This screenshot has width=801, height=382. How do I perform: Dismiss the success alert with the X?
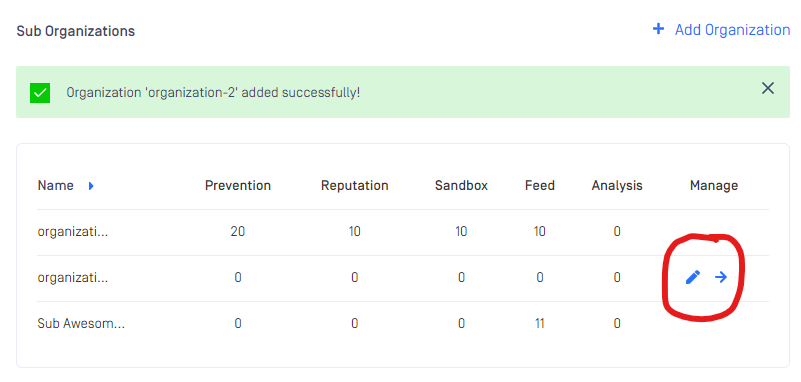tap(767, 88)
